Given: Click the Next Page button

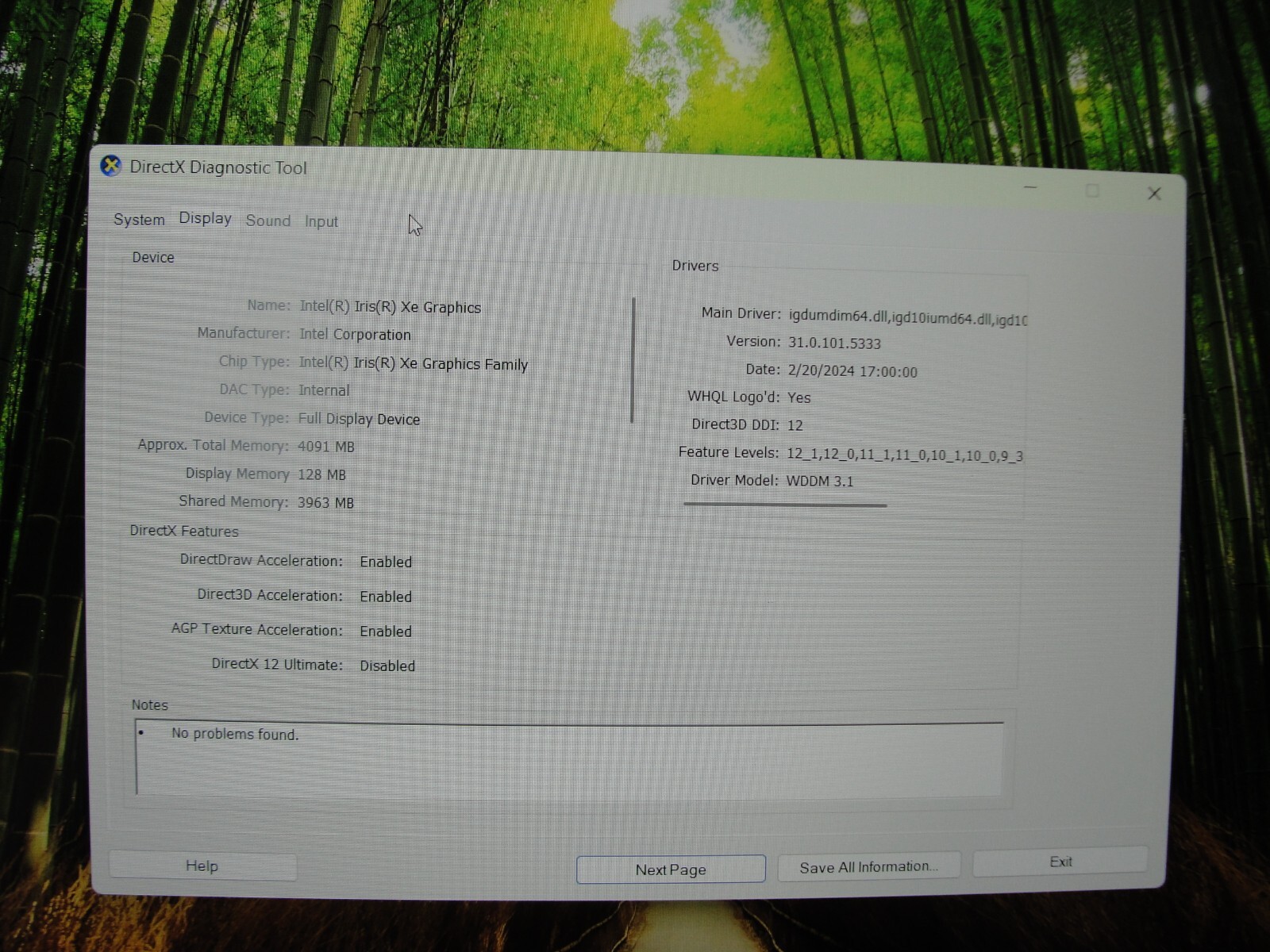Looking at the screenshot, I should pyautogui.click(x=671, y=869).
